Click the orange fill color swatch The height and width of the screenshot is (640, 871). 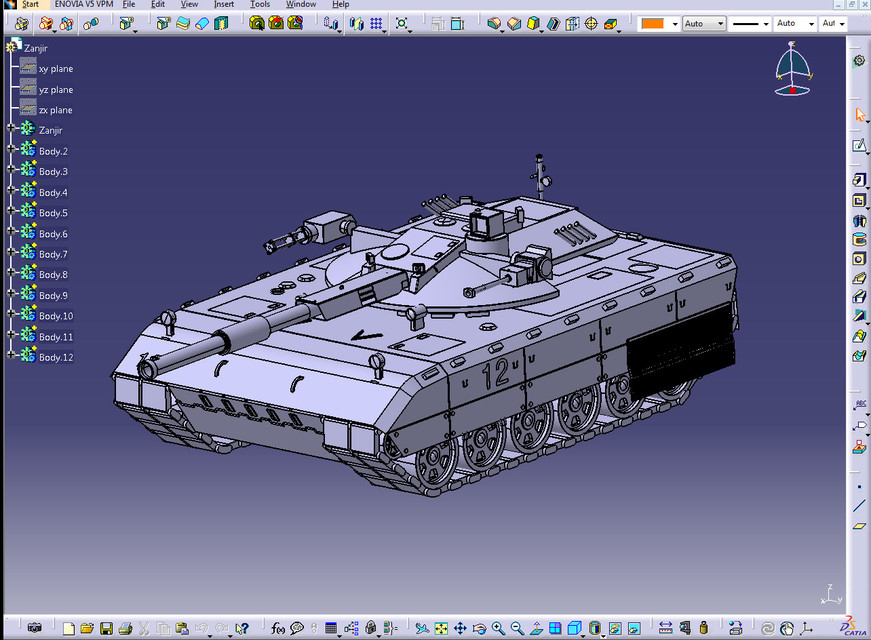(652, 22)
